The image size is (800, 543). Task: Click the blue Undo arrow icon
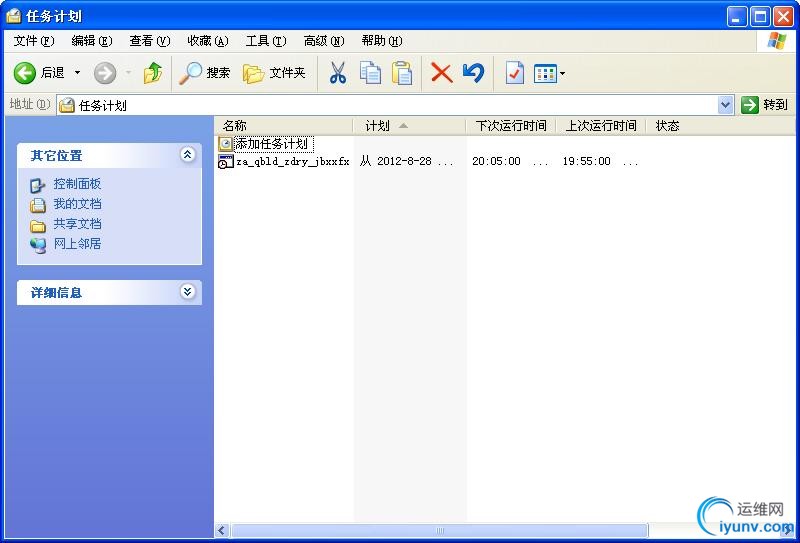[473, 73]
